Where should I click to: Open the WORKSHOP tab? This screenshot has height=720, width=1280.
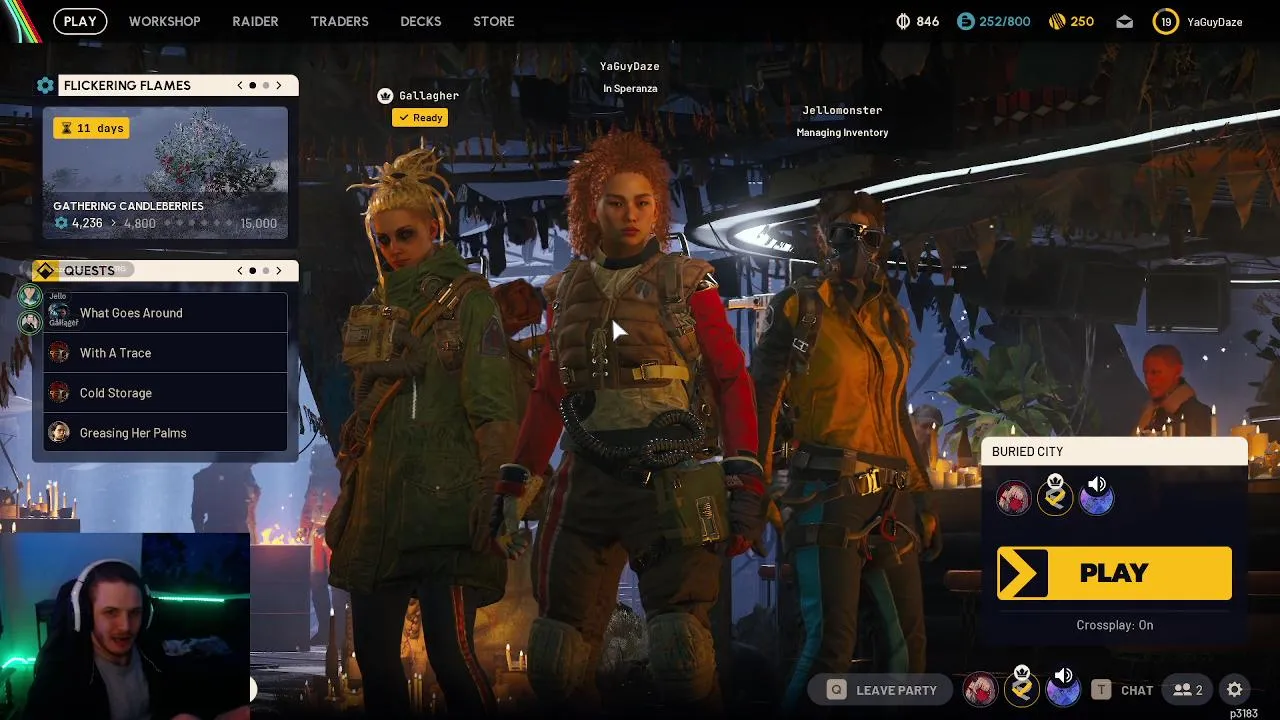(165, 21)
